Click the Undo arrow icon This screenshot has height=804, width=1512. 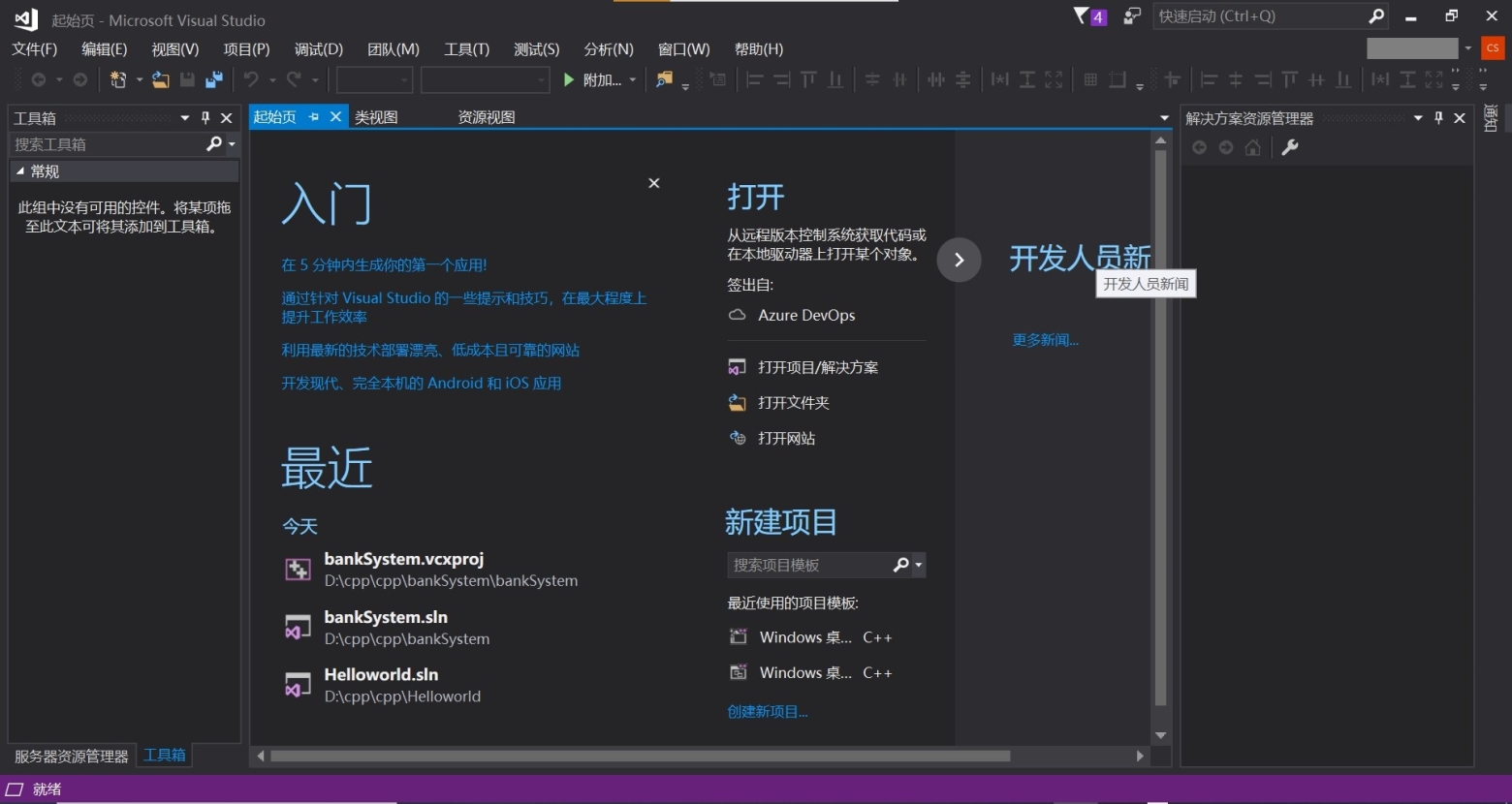[x=251, y=79]
